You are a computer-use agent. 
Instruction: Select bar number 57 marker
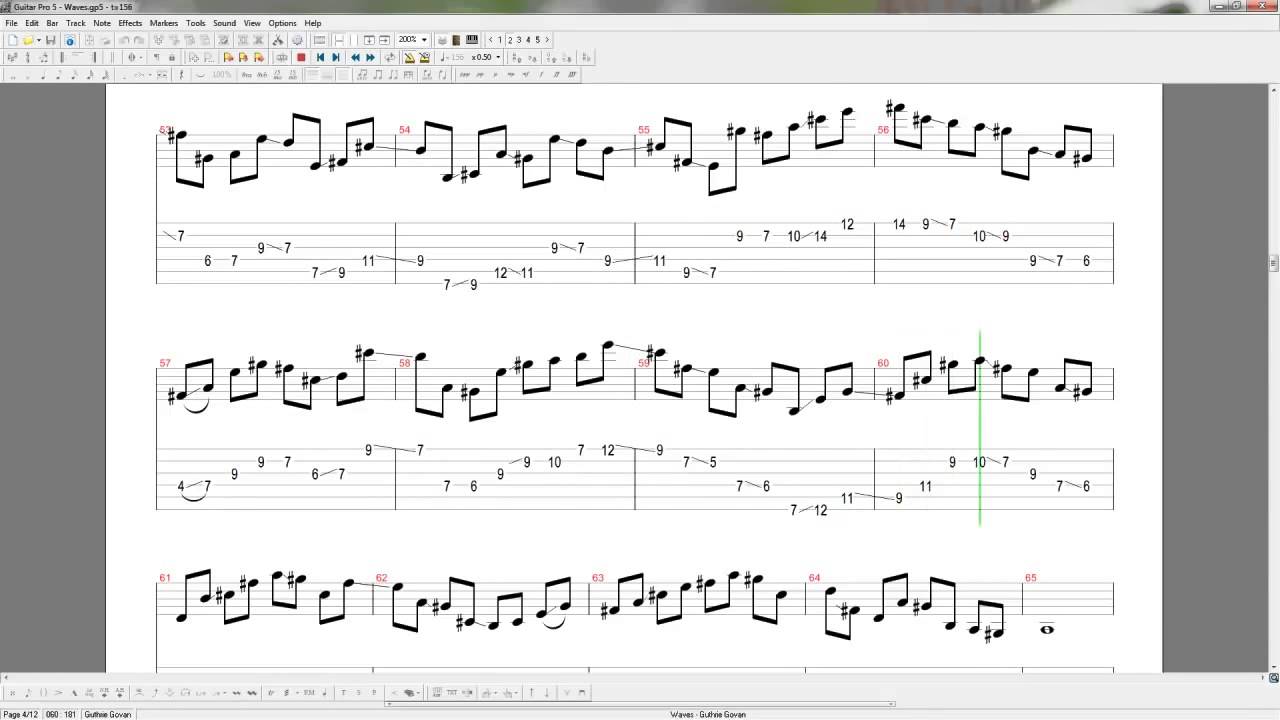pos(165,363)
